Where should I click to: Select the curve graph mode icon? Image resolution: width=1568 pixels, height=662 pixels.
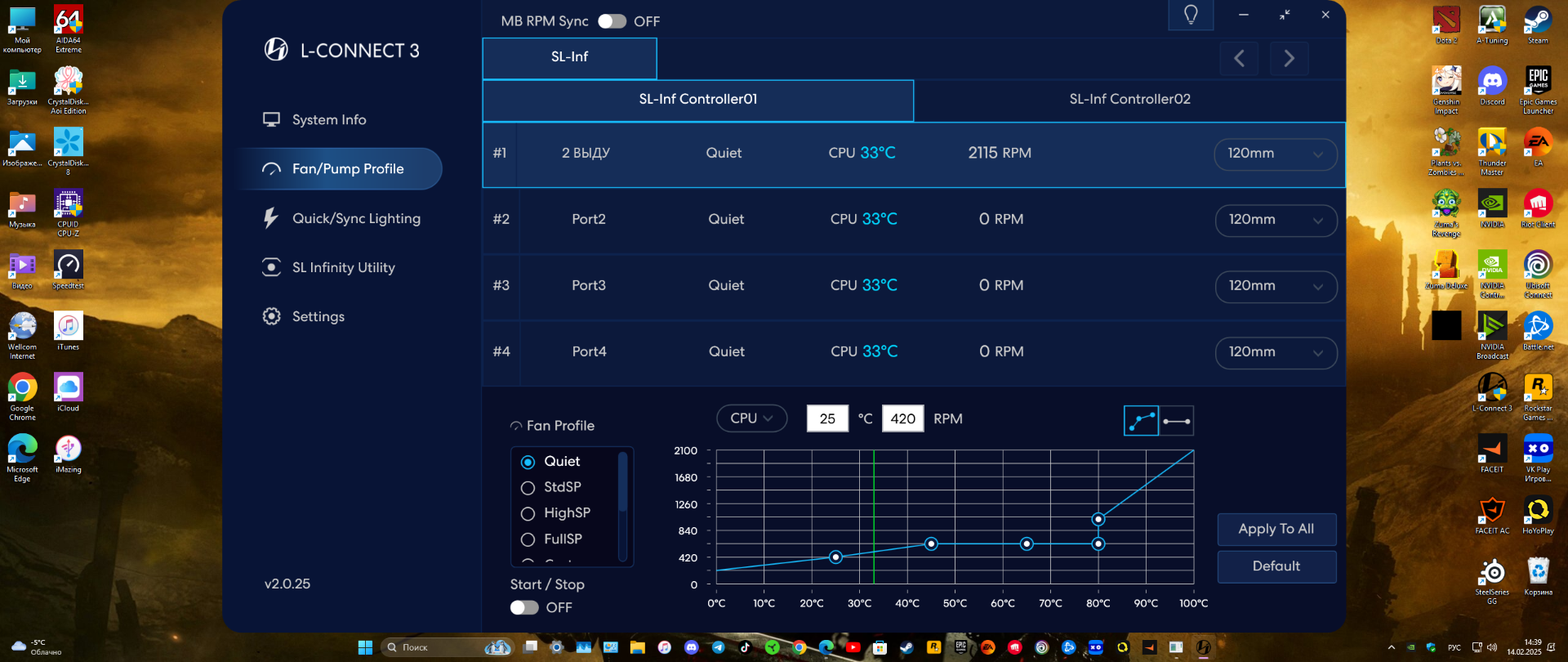point(1141,421)
